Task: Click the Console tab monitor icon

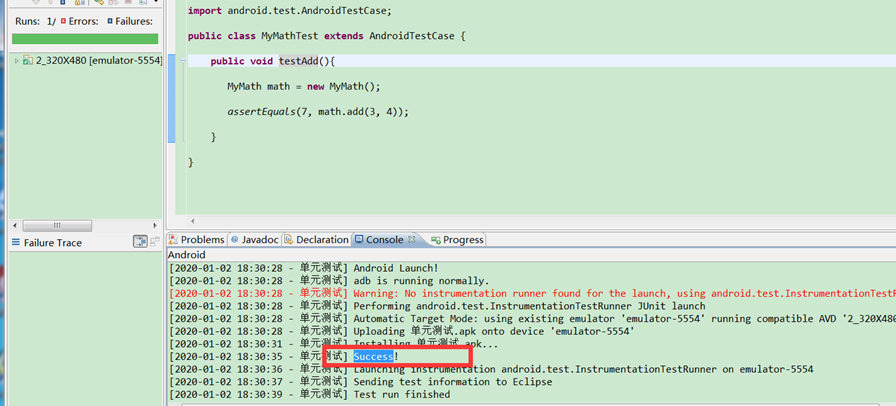Action: click(x=359, y=240)
